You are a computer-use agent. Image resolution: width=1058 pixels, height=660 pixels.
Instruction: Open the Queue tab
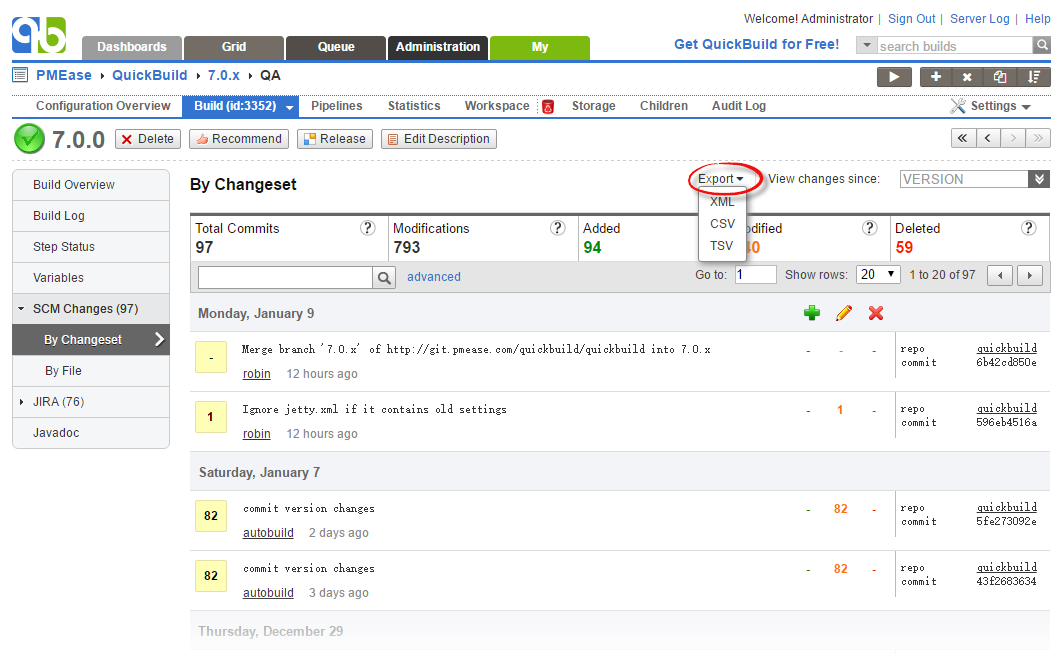click(336, 47)
